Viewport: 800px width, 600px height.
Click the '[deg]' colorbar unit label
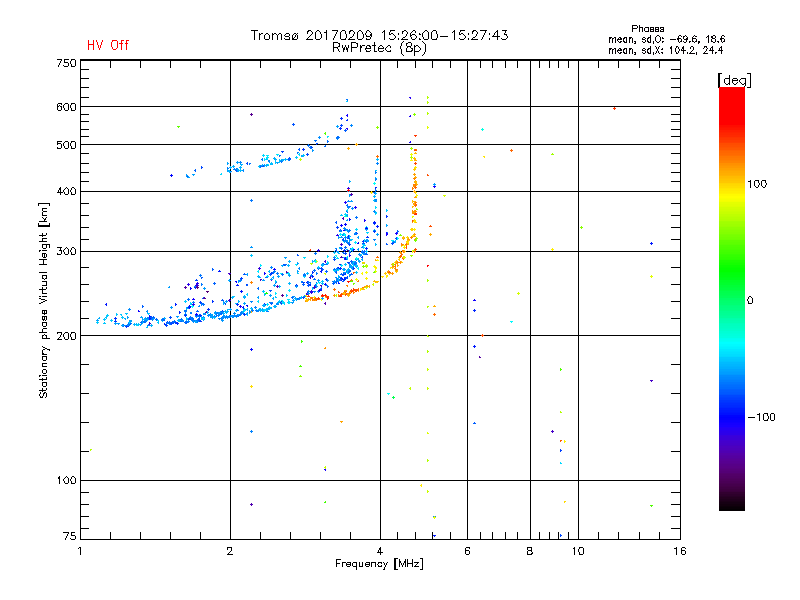[x=734, y=80]
